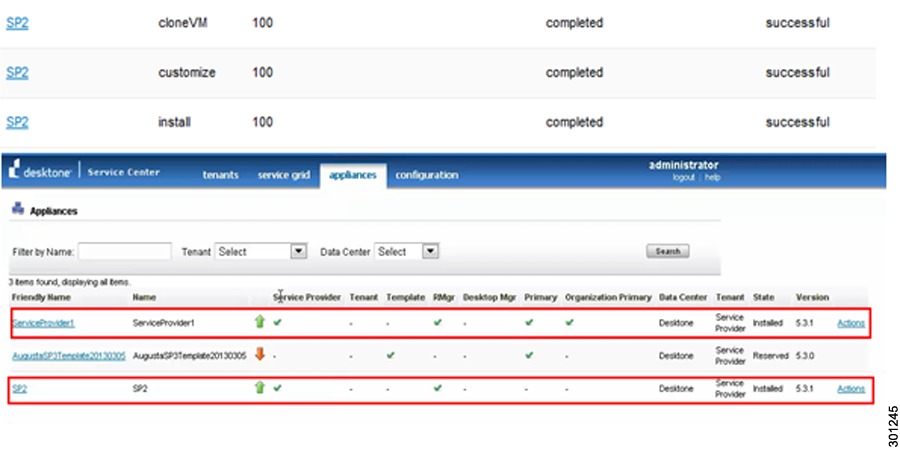
Task: Select the customize task cell
Action: tap(187, 73)
